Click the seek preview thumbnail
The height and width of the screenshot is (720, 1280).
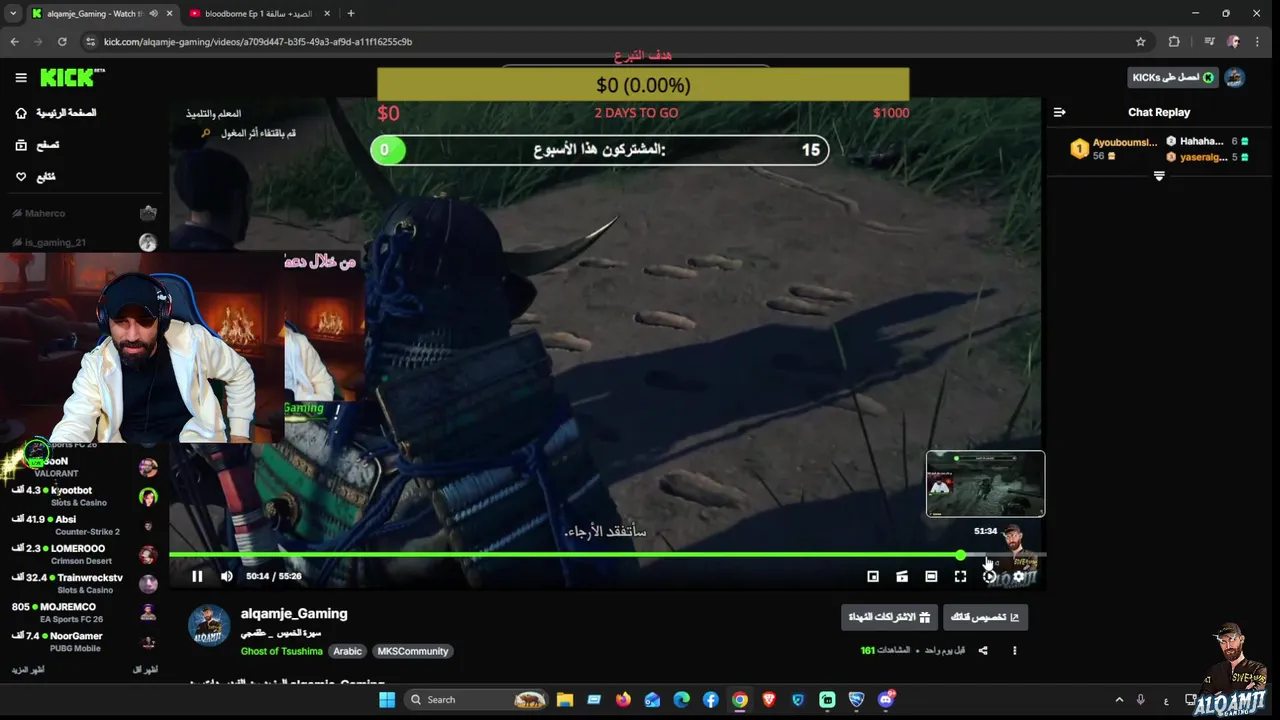[x=985, y=484]
